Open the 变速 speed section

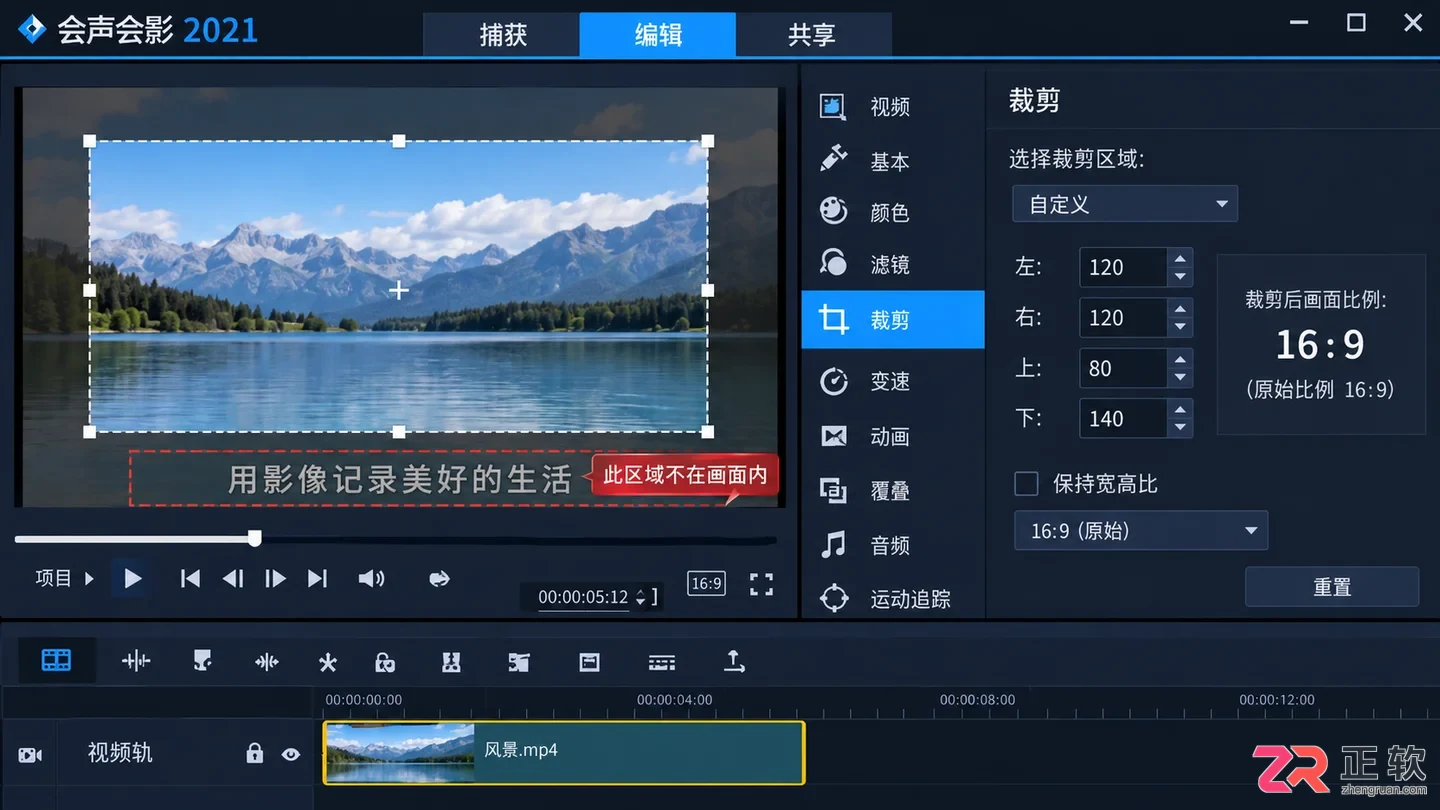click(893, 381)
